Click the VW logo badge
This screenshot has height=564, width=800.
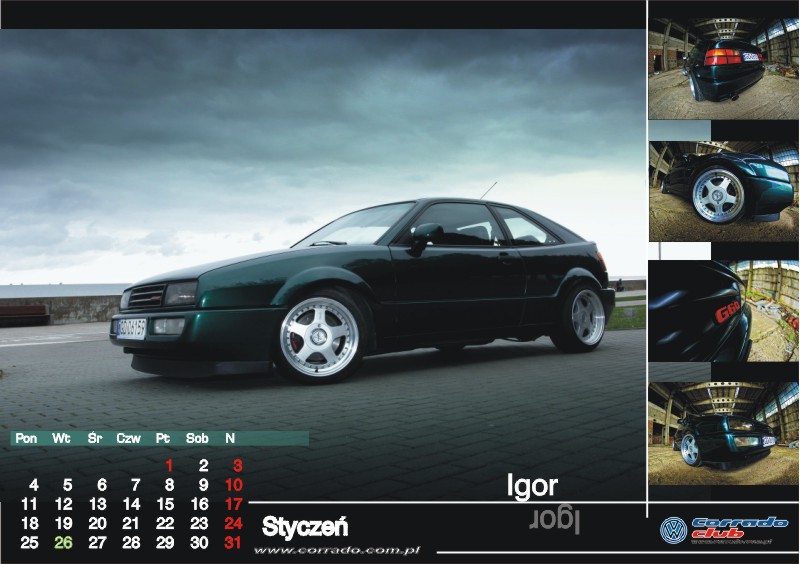(x=673, y=530)
